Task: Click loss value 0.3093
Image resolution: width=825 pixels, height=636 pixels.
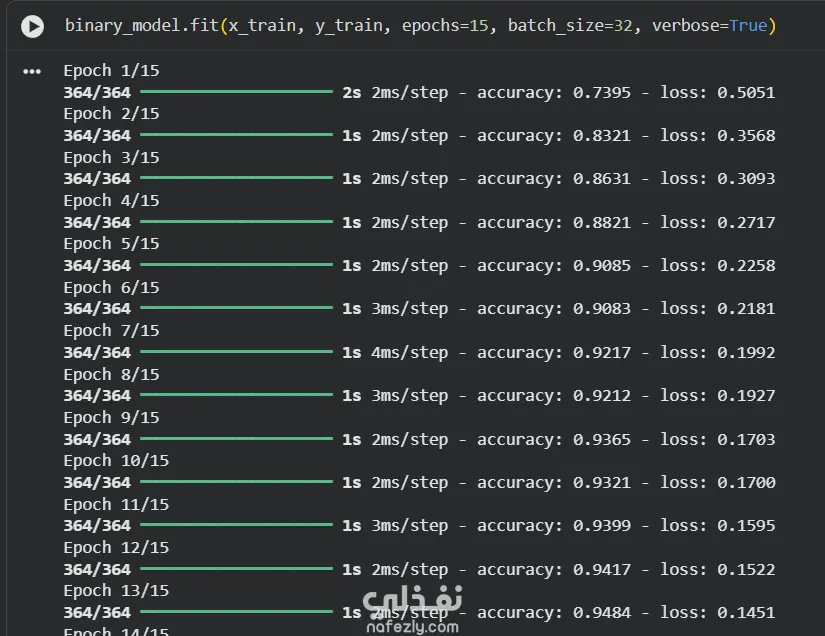Action: point(746,179)
